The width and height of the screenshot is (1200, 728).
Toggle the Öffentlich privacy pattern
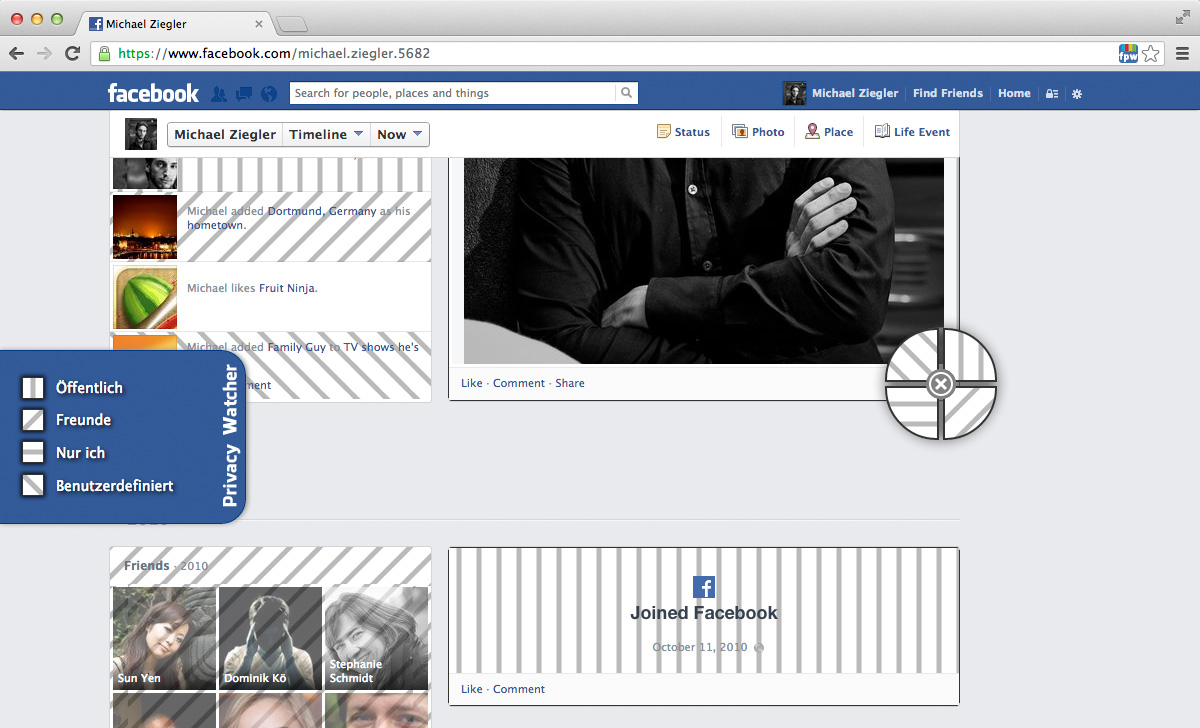(34, 388)
